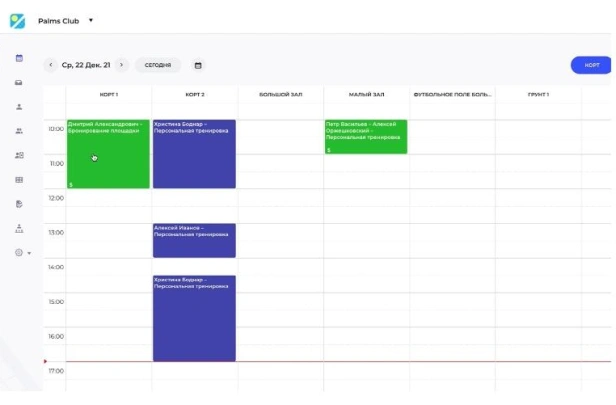Click the documents sidebar icon
Viewport: 616px width, 405px height.
pyautogui.click(x=19, y=204)
